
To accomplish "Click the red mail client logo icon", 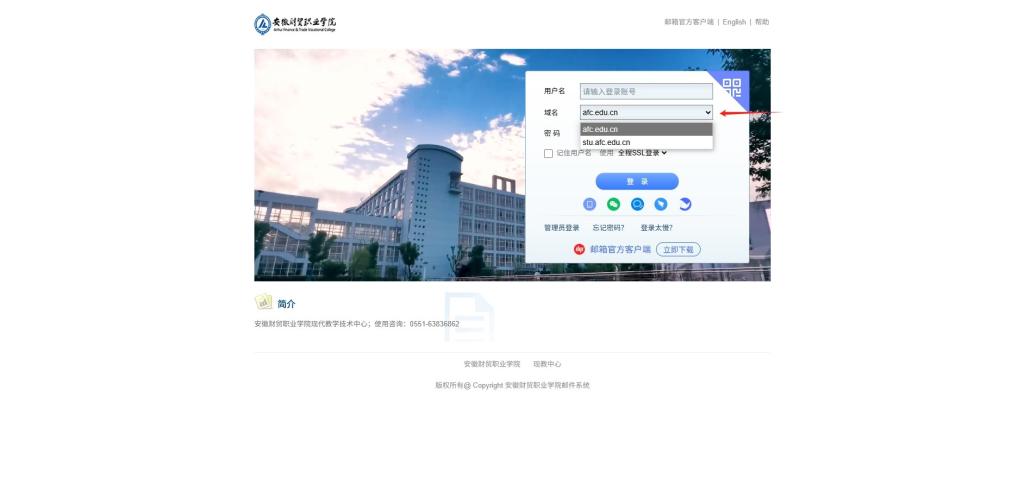I will (x=579, y=249).
